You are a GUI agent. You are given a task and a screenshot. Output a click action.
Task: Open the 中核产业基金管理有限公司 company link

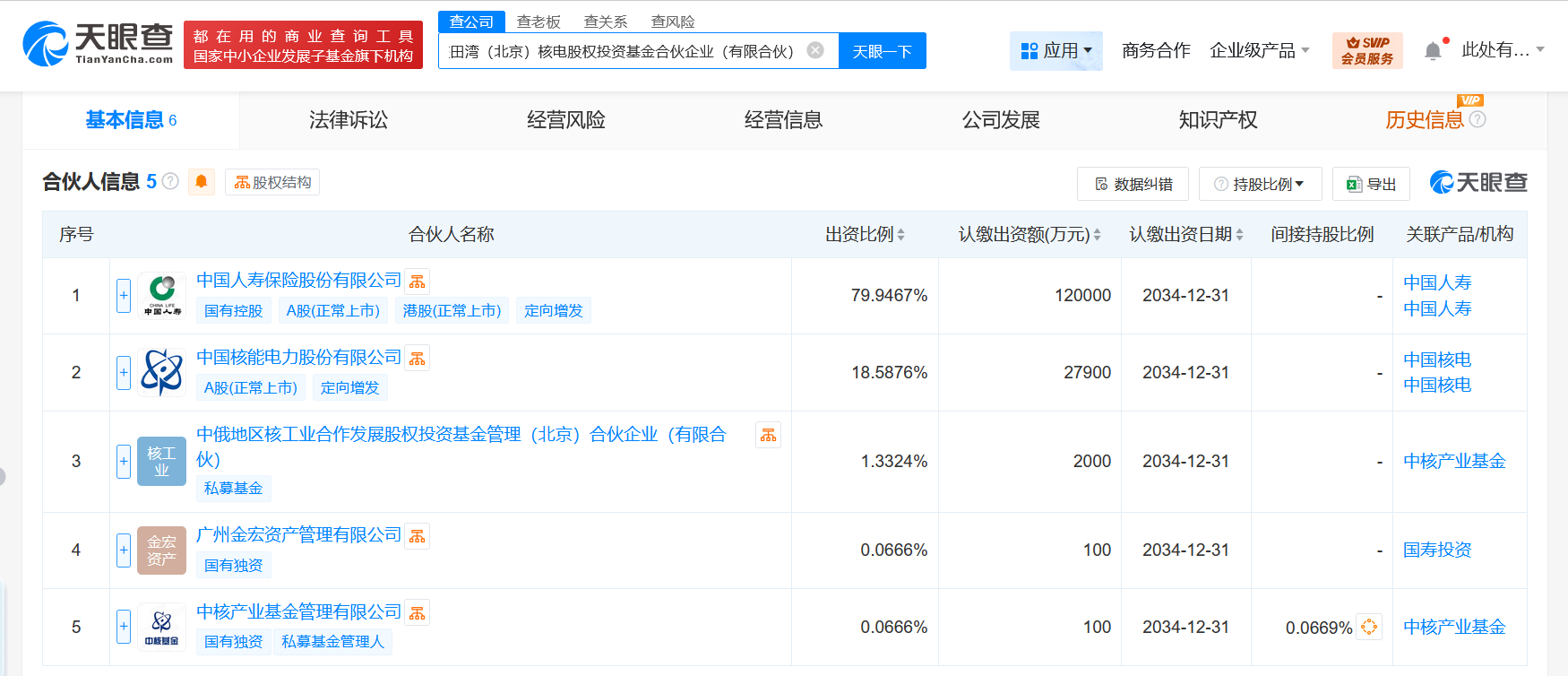298,611
